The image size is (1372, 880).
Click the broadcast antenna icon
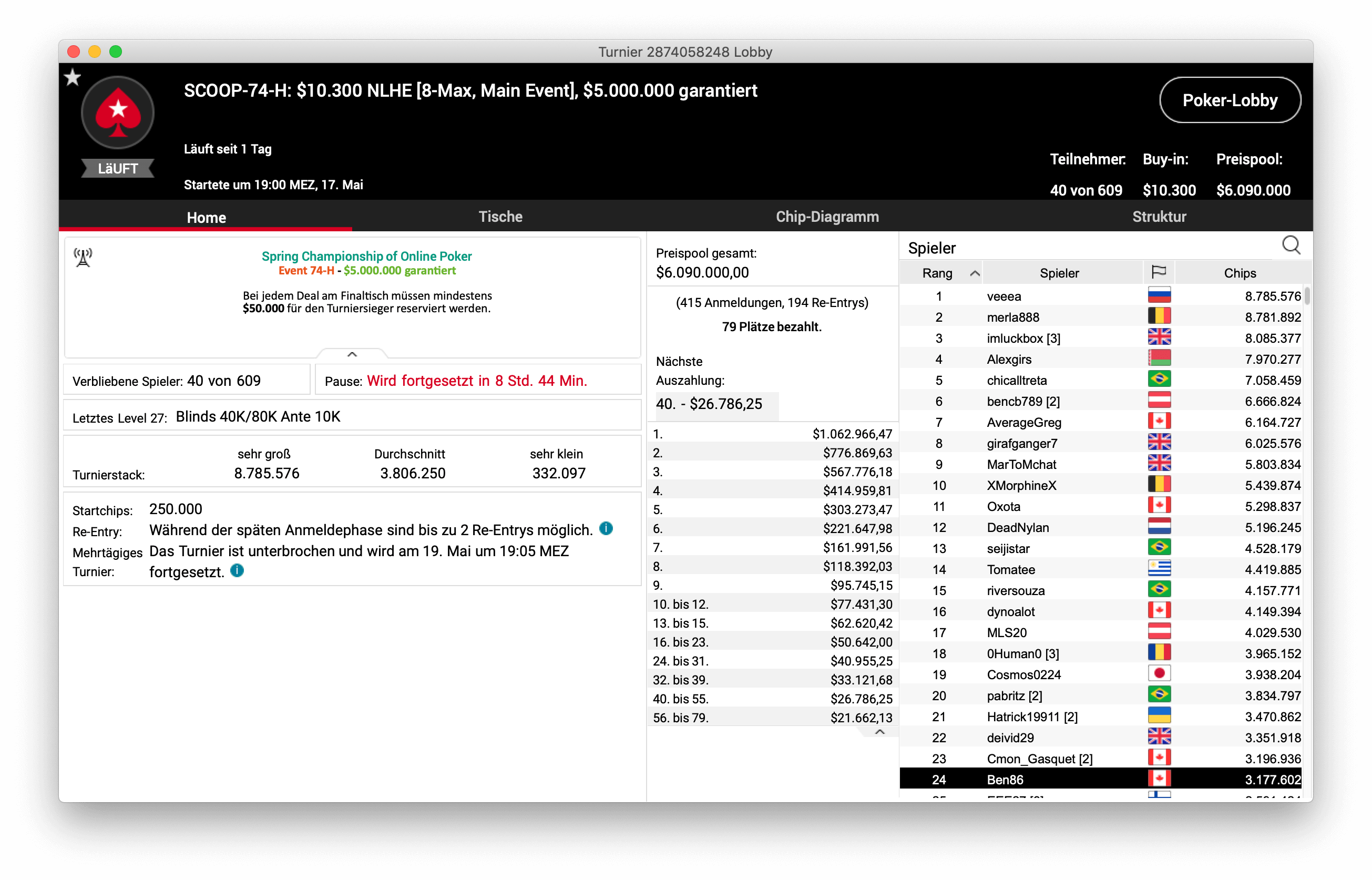(x=83, y=257)
